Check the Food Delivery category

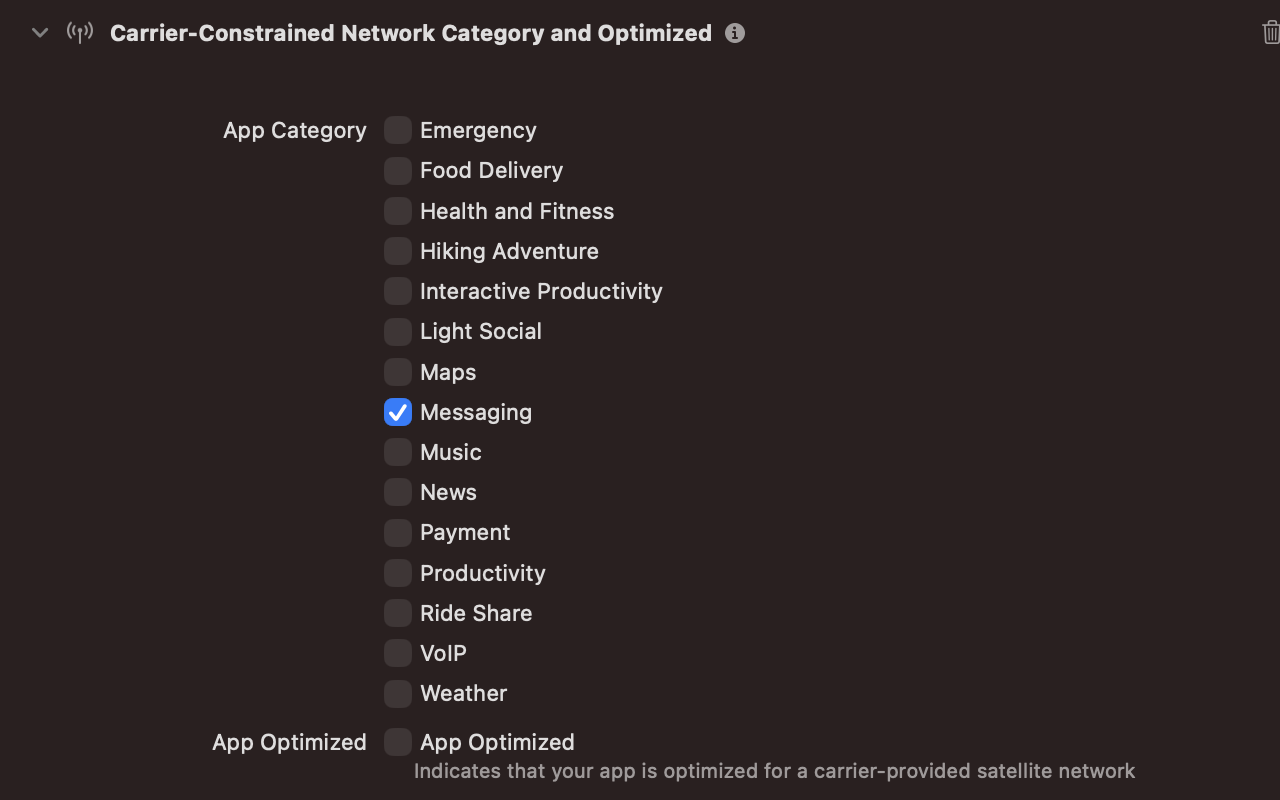397,170
